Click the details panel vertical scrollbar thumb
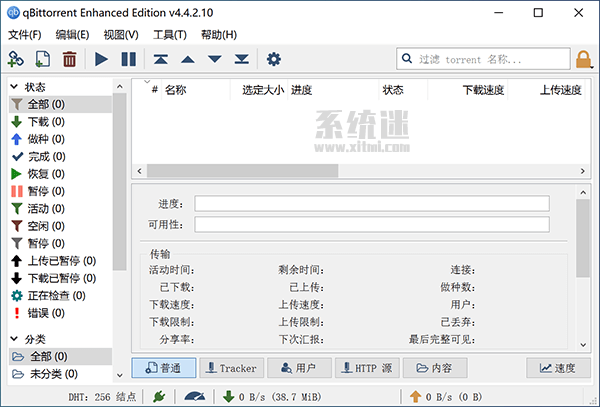The width and height of the screenshot is (600, 407). pyautogui.click(x=583, y=238)
